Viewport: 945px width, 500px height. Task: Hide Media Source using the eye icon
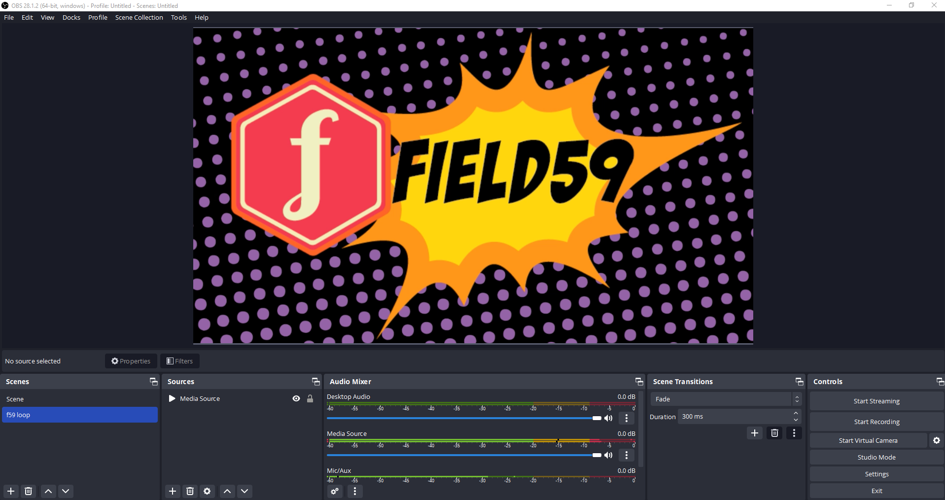[x=296, y=399]
